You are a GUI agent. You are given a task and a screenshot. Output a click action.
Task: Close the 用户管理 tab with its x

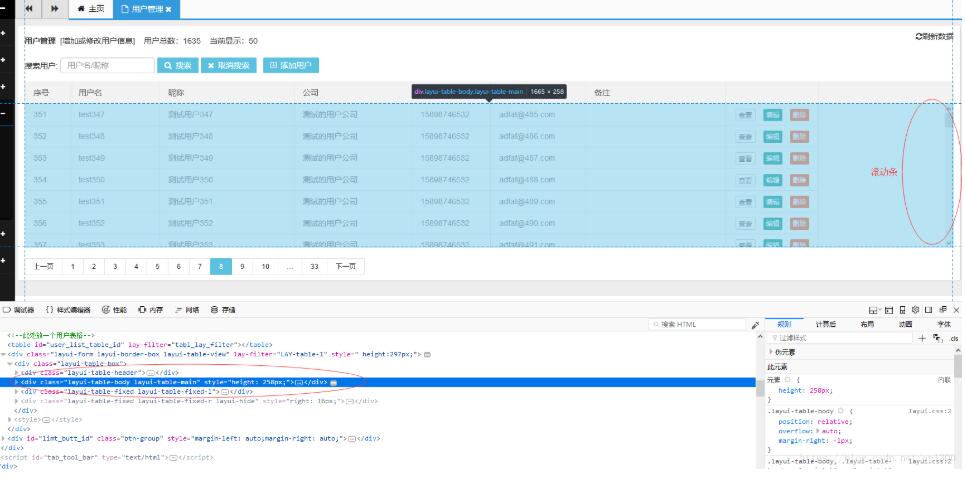(169, 9)
